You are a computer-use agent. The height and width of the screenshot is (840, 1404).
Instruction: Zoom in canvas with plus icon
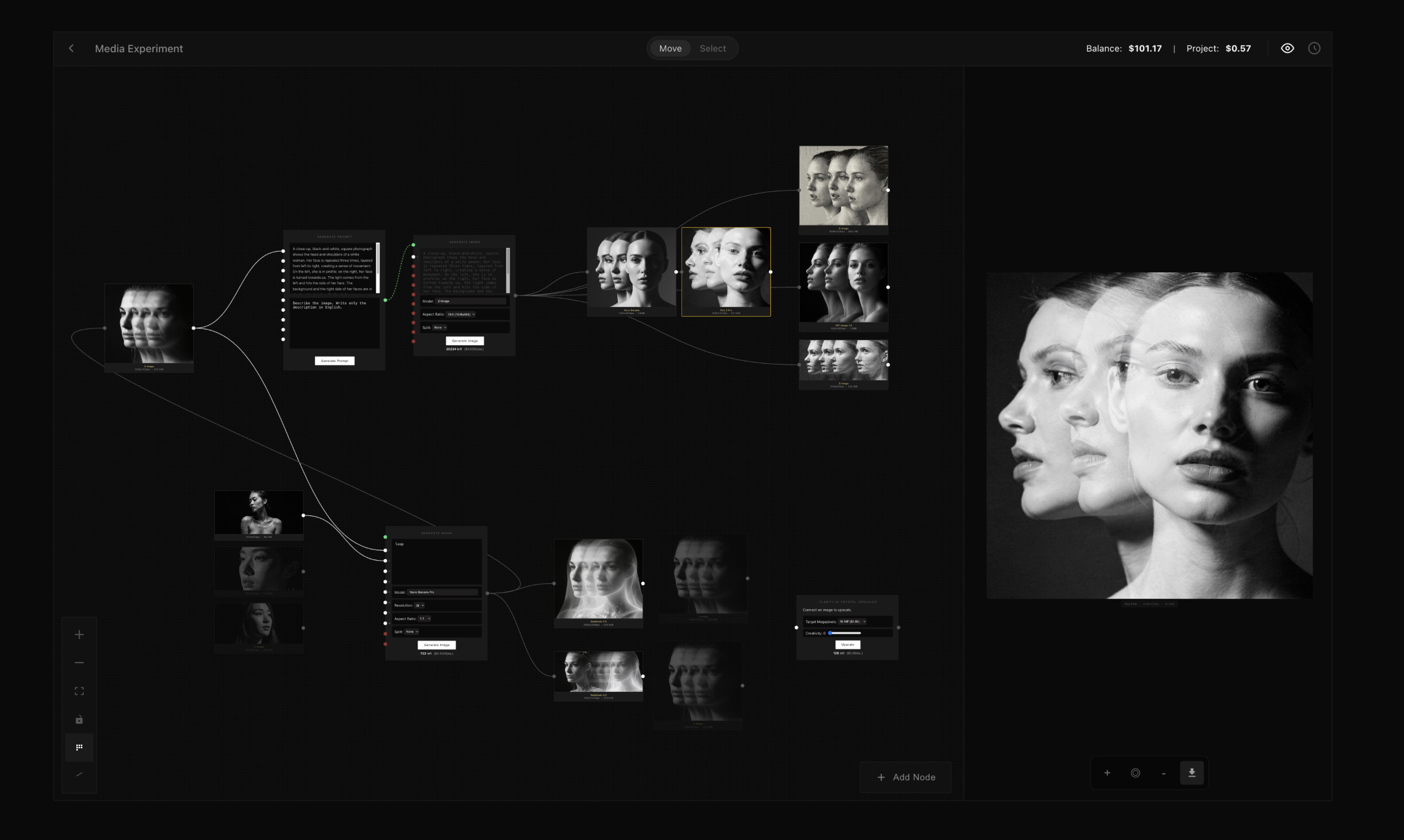(x=79, y=634)
